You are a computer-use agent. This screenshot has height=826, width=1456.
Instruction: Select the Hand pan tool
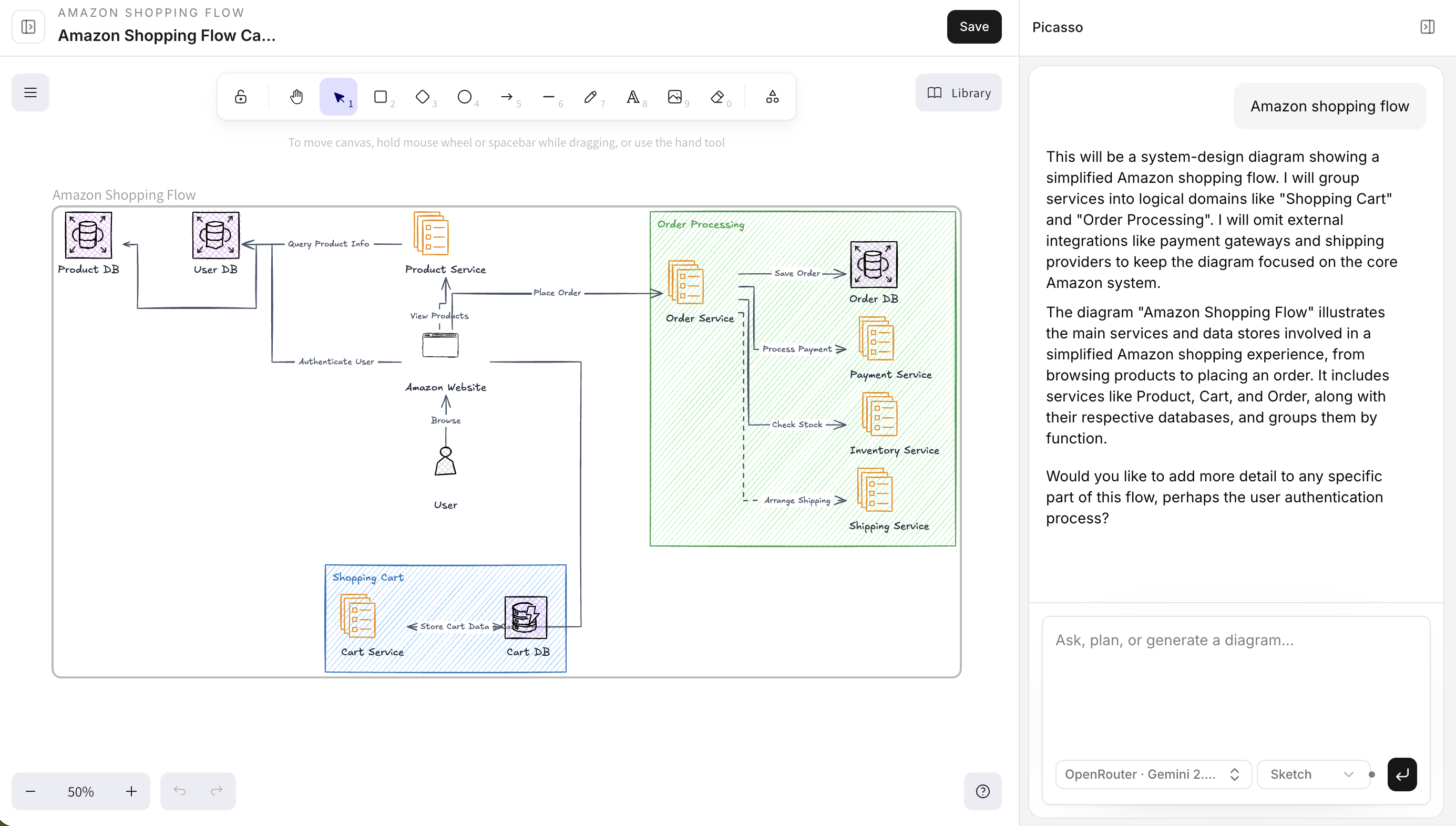[296, 97]
